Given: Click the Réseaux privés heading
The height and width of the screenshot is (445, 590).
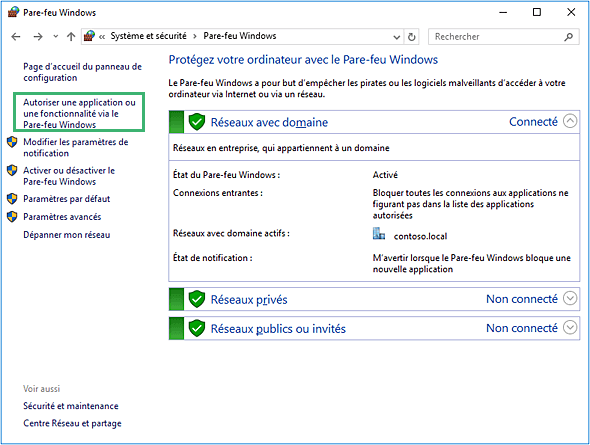Looking at the screenshot, I should pos(249,300).
